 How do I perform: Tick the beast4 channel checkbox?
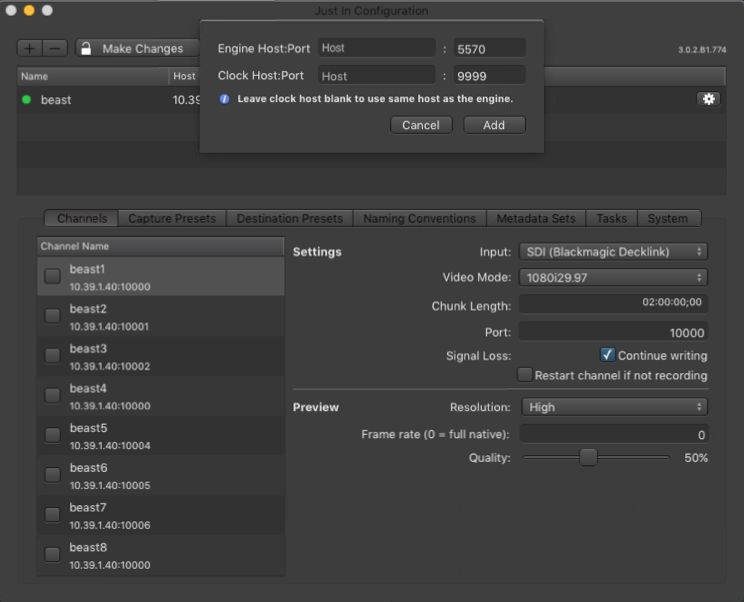click(x=52, y=395)
